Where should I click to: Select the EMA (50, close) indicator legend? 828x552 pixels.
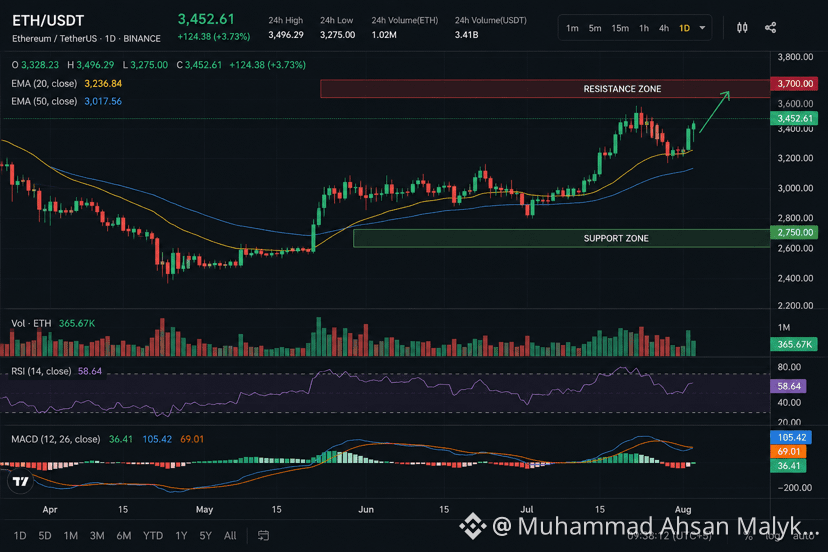pos(44,101)
